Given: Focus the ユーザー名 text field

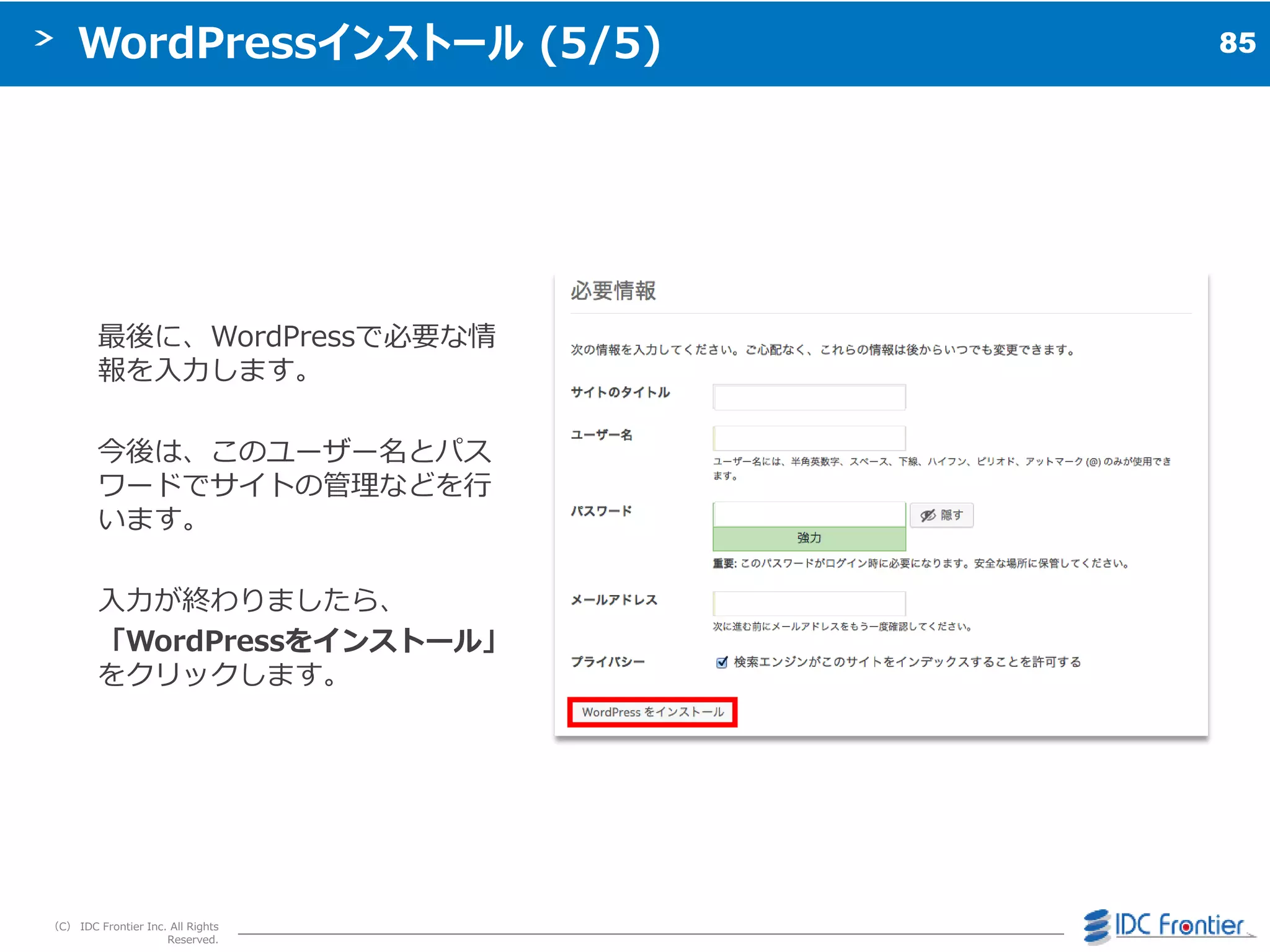Looking at the screenshot, I should [x=809, y=438].
